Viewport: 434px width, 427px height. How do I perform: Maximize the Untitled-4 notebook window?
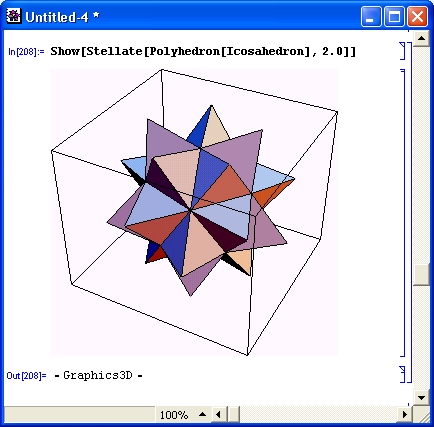click(394, 16)
